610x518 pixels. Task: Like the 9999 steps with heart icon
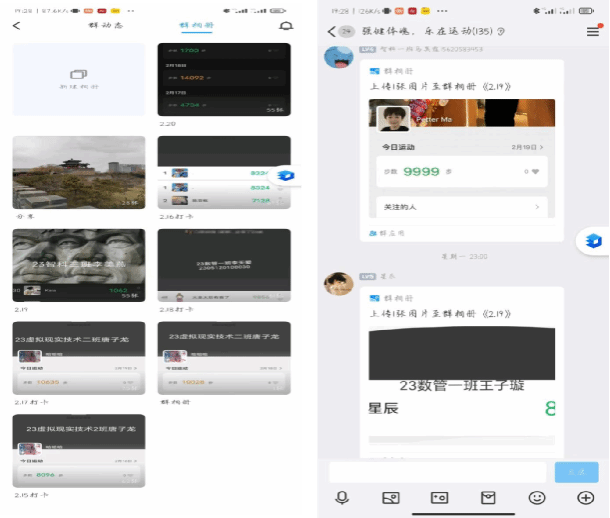pyautogui.click(x=536, y=172)
